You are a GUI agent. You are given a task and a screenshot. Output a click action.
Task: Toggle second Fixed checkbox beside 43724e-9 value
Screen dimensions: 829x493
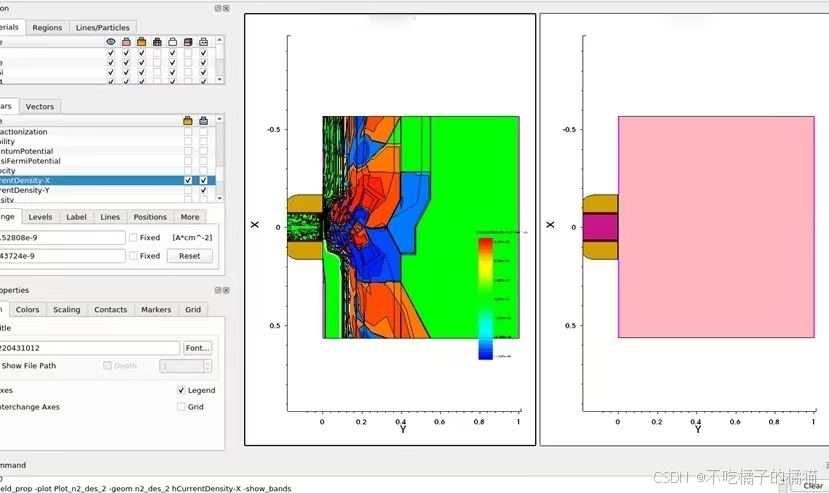point(133,255)
